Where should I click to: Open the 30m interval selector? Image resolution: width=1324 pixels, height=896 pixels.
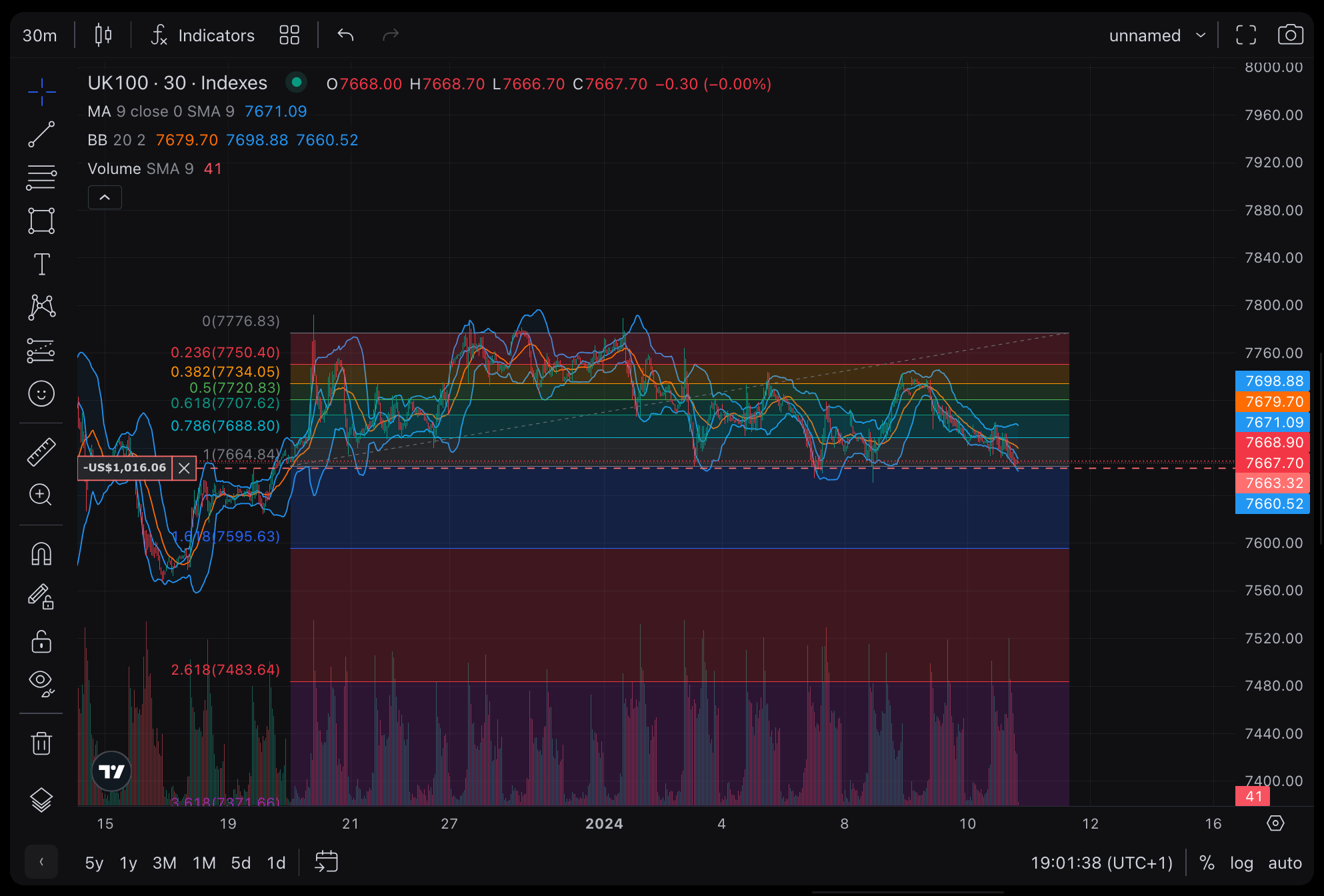pos(40,35)
